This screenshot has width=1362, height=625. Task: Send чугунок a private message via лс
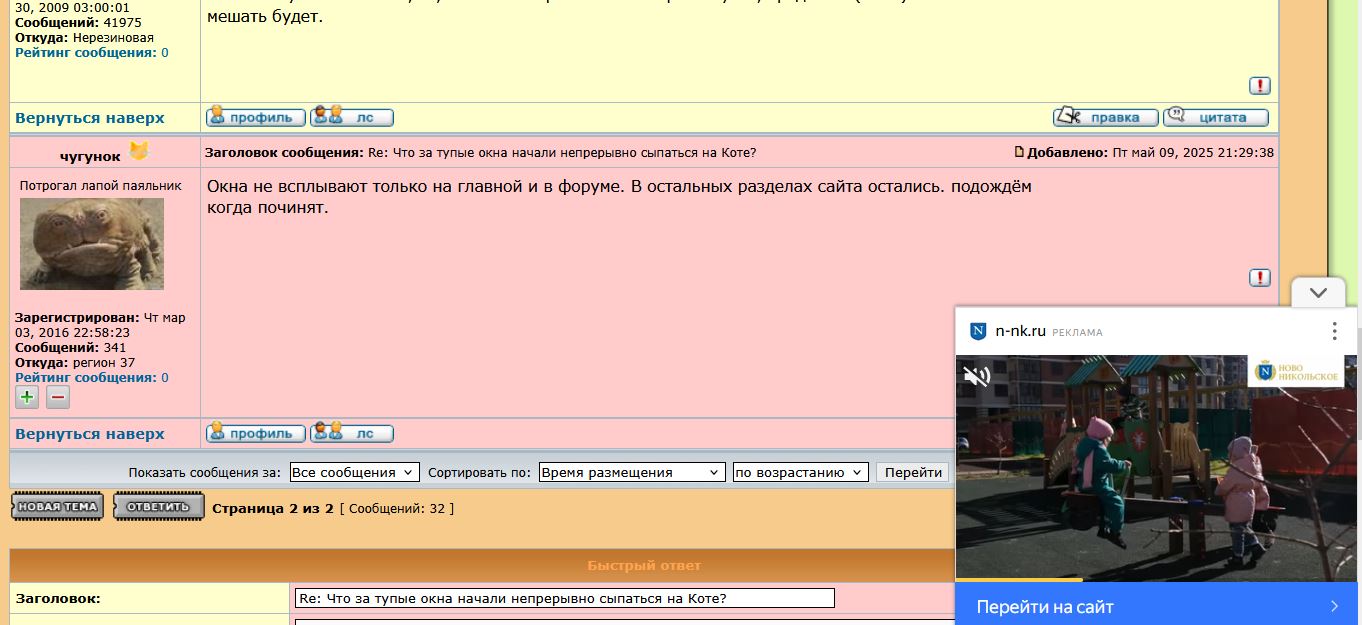tap(352, 434)
